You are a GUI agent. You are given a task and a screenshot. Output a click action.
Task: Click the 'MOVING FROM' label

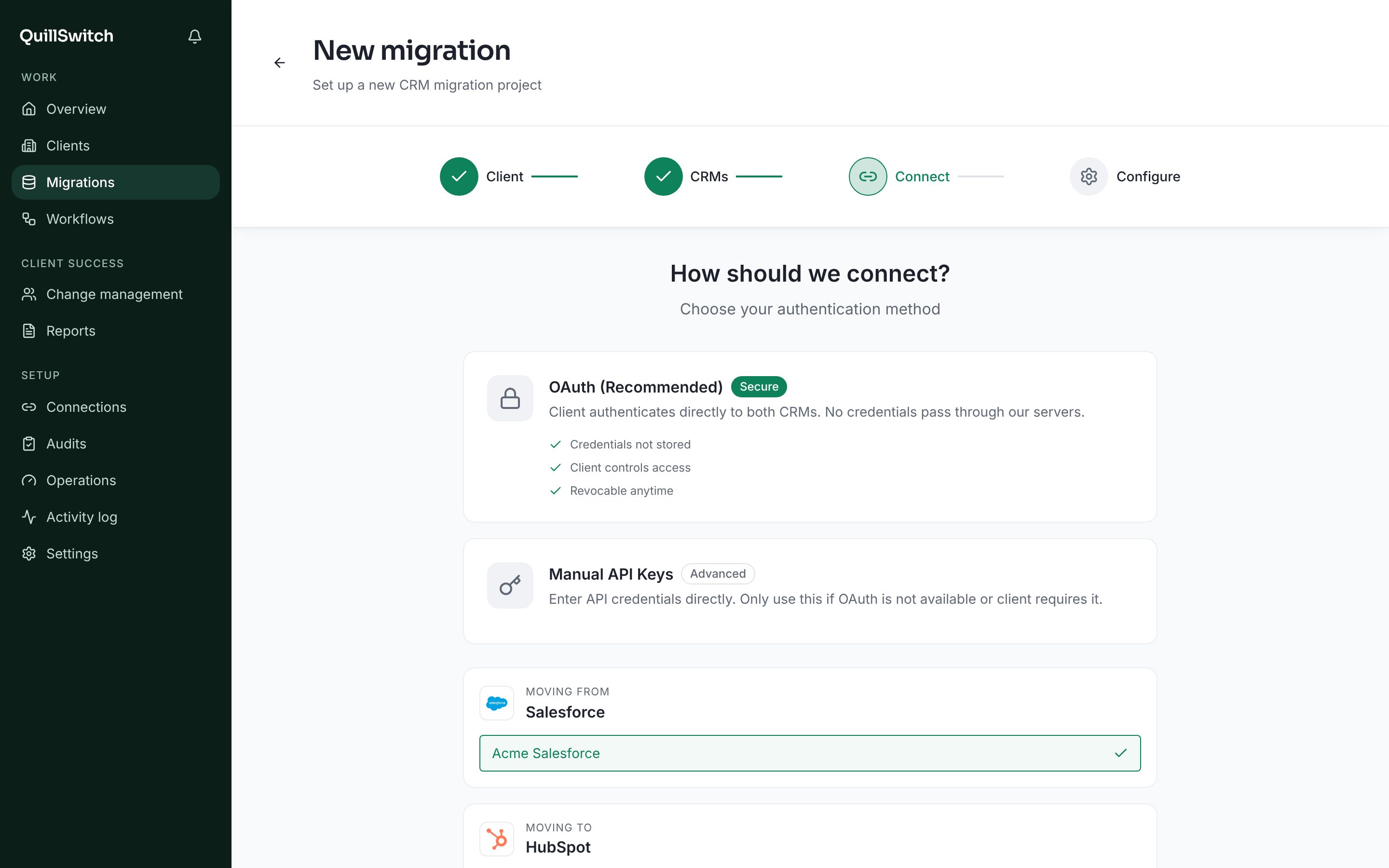pyautogui.click(x=567, y=692)
